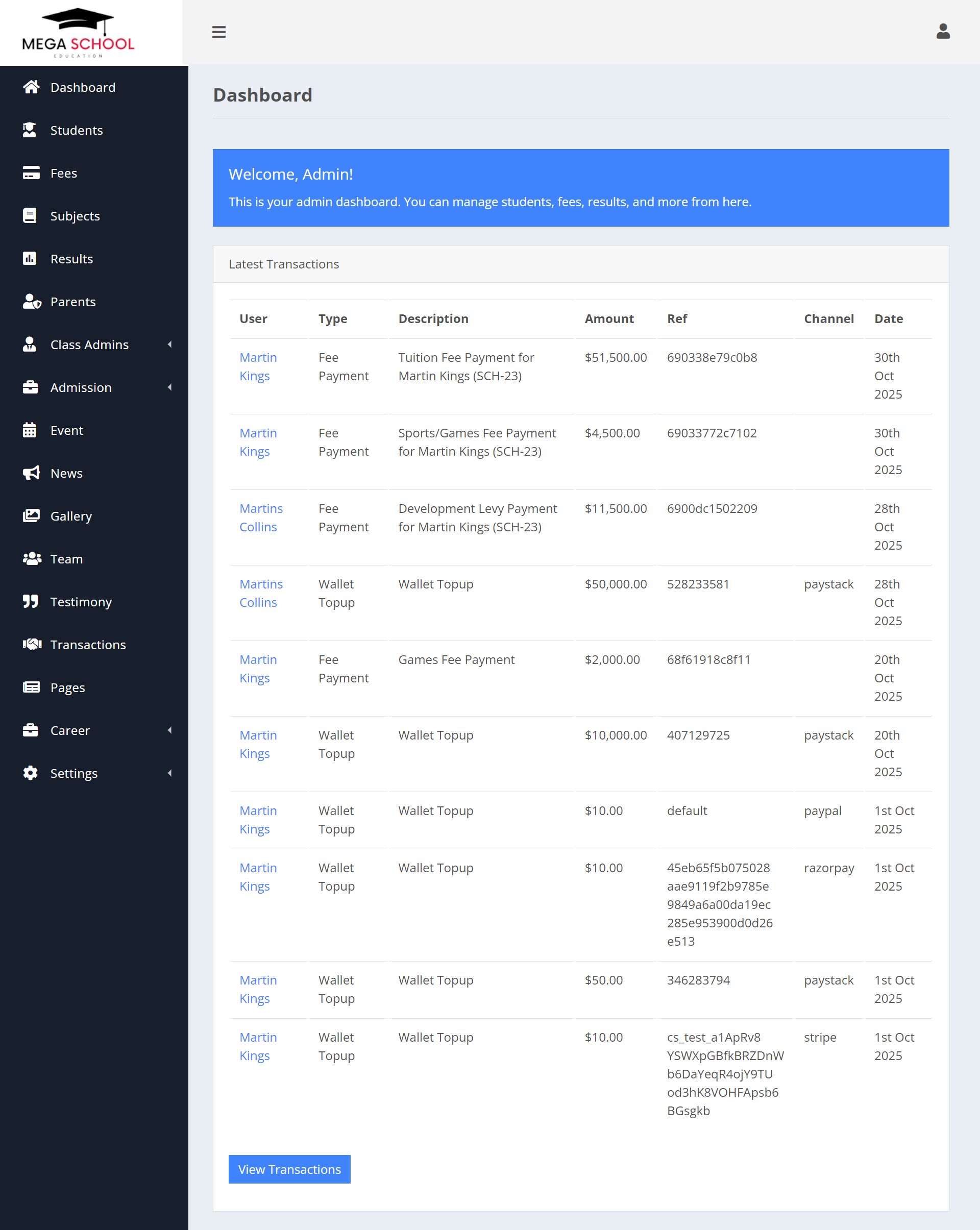Expand the Career submenu arrow
Image resolution: width=980 pixels, height=1230 pixels.
169,730
